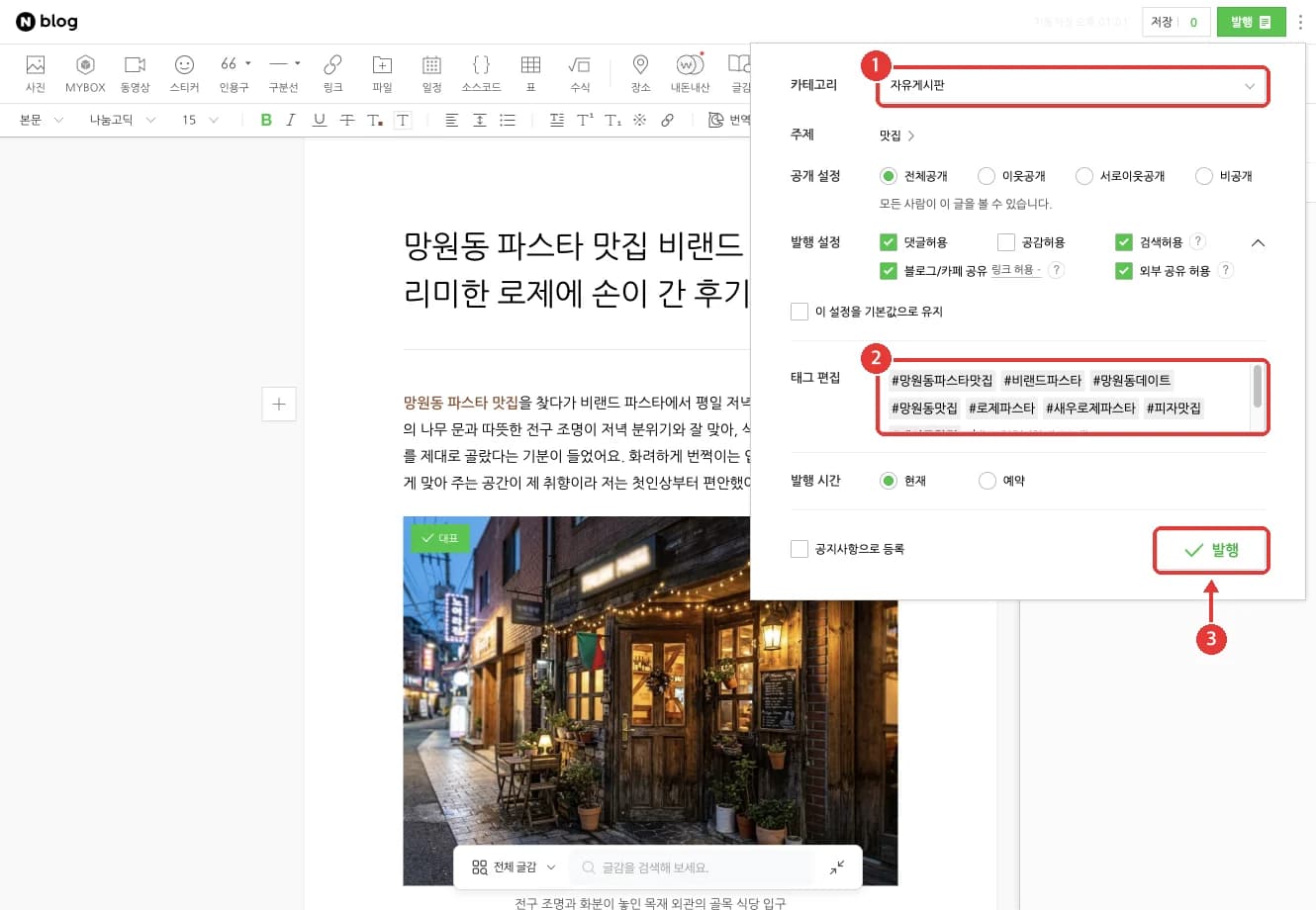
Task: Open the 자유게시판 category dropdown
Action: 1073,86
